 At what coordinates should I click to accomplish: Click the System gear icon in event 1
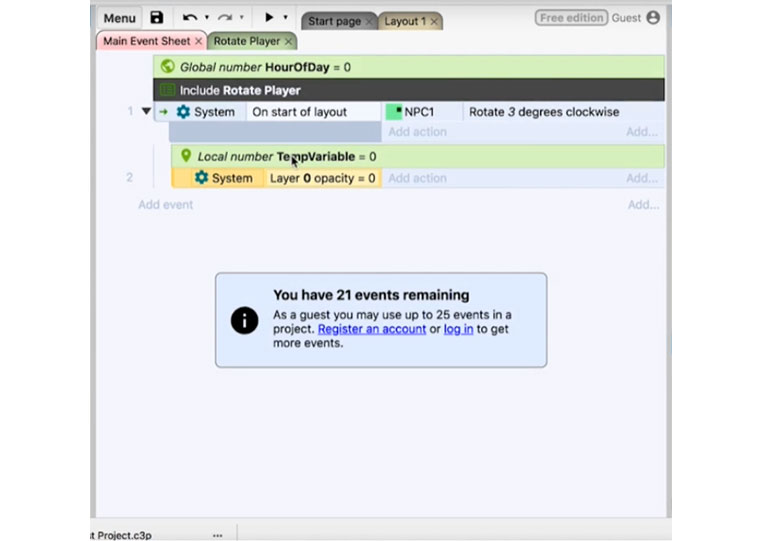click(x=183, y=112)
